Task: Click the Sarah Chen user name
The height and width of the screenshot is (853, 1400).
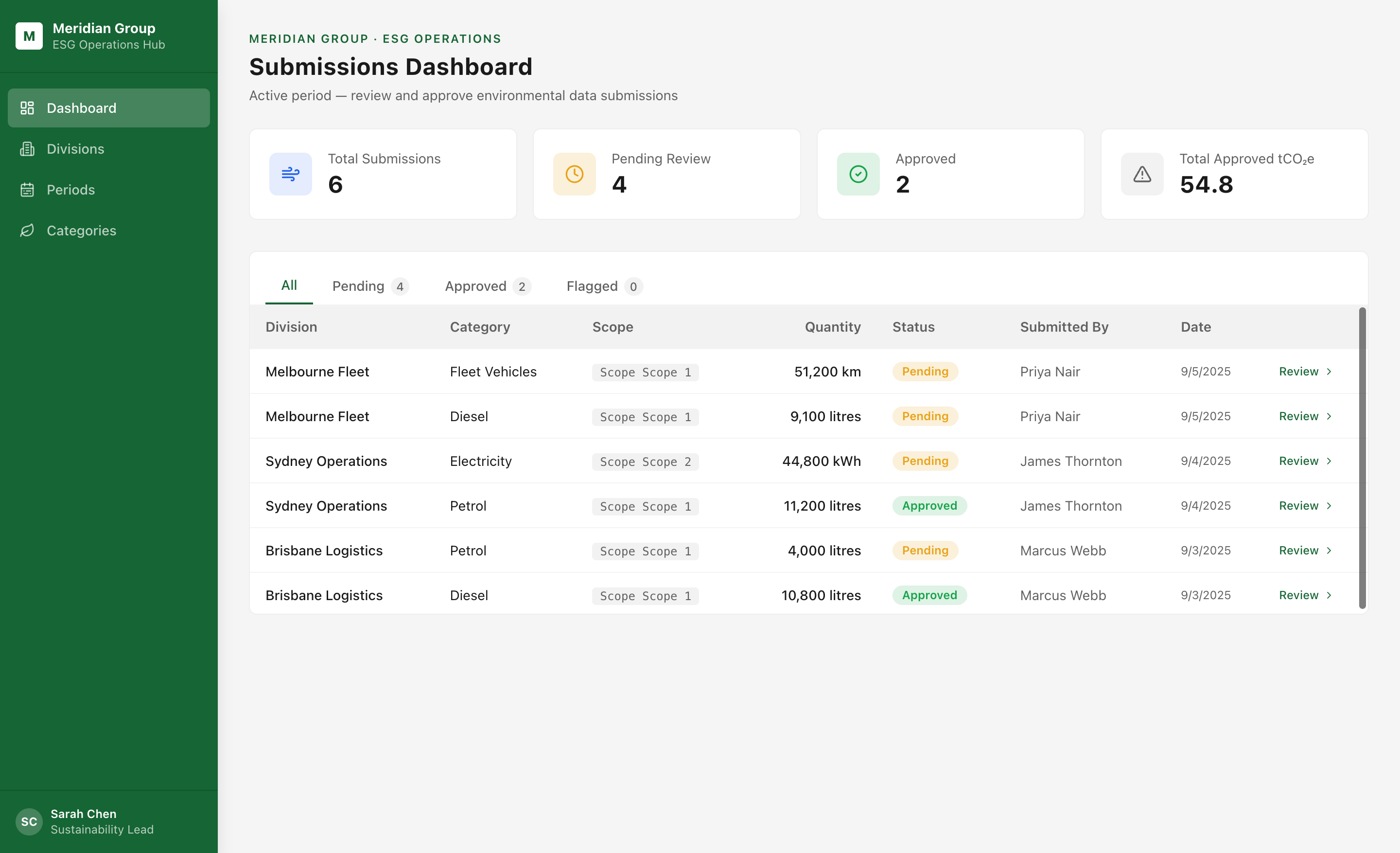Action: coord(84,814)
